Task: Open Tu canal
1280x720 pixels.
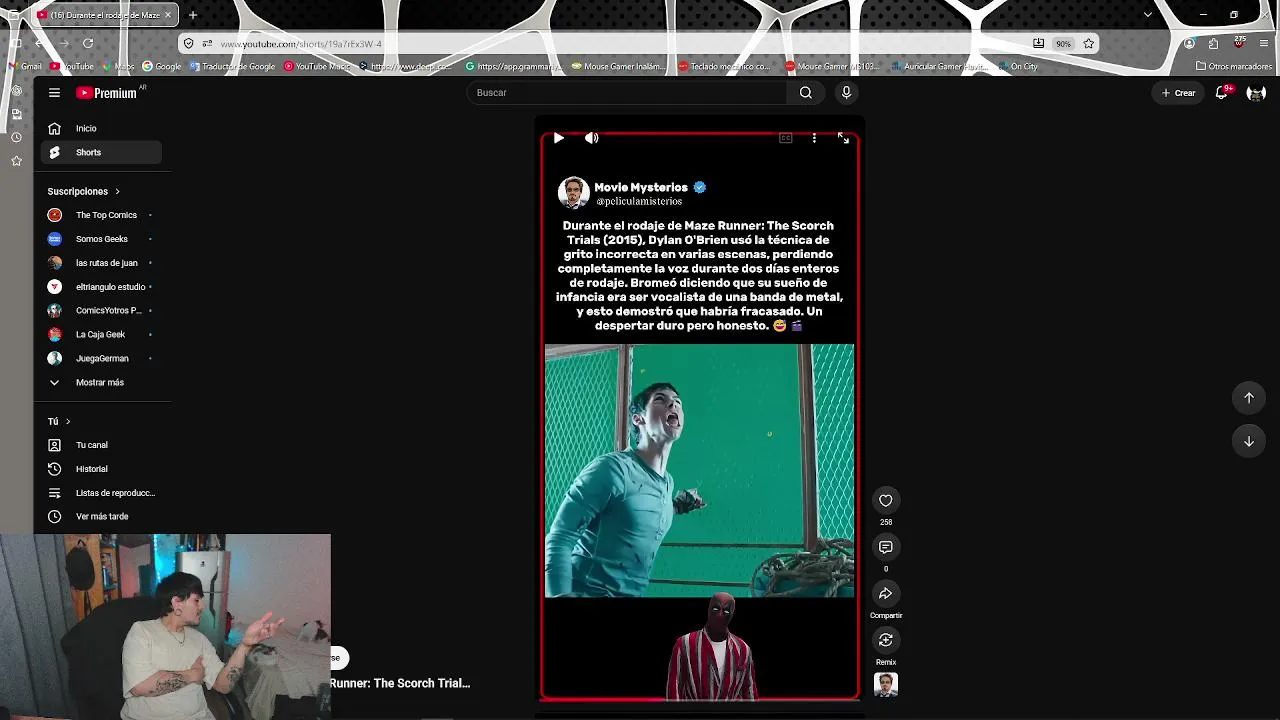Action: (x=101, y=445)
